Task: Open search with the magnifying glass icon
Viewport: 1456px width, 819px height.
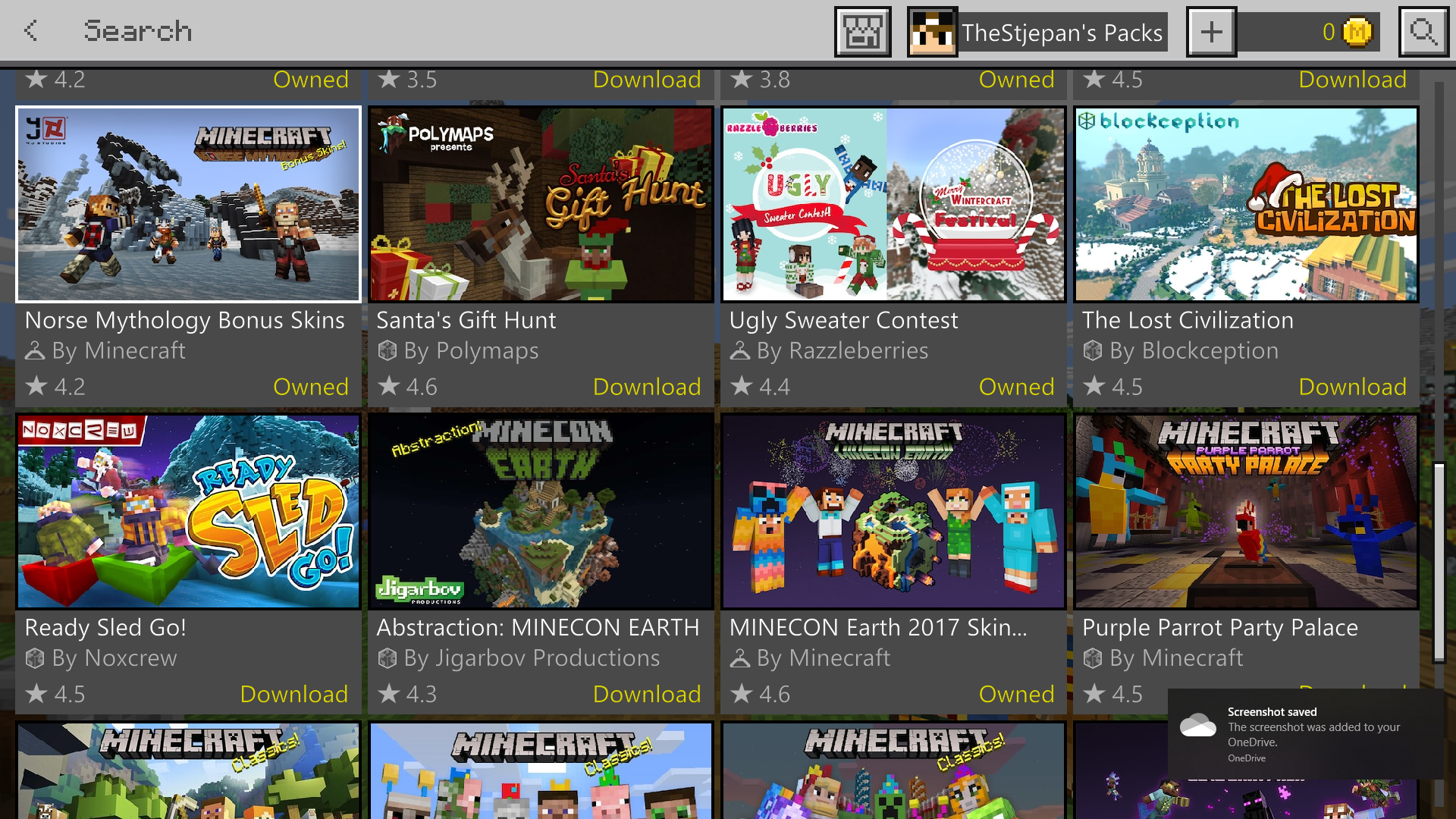Action: point(1423,32)
